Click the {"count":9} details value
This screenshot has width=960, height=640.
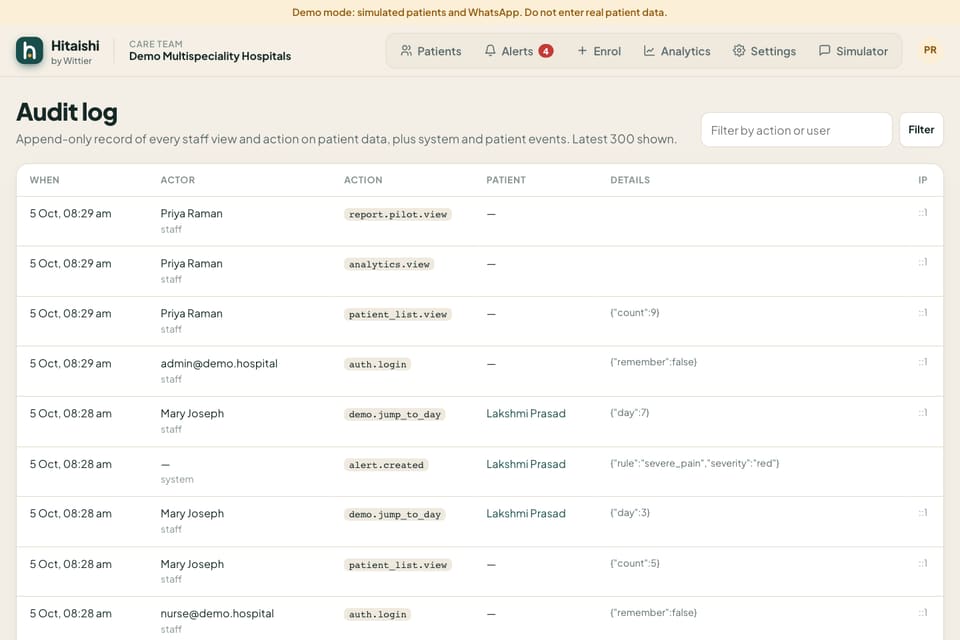coord(635,312)
